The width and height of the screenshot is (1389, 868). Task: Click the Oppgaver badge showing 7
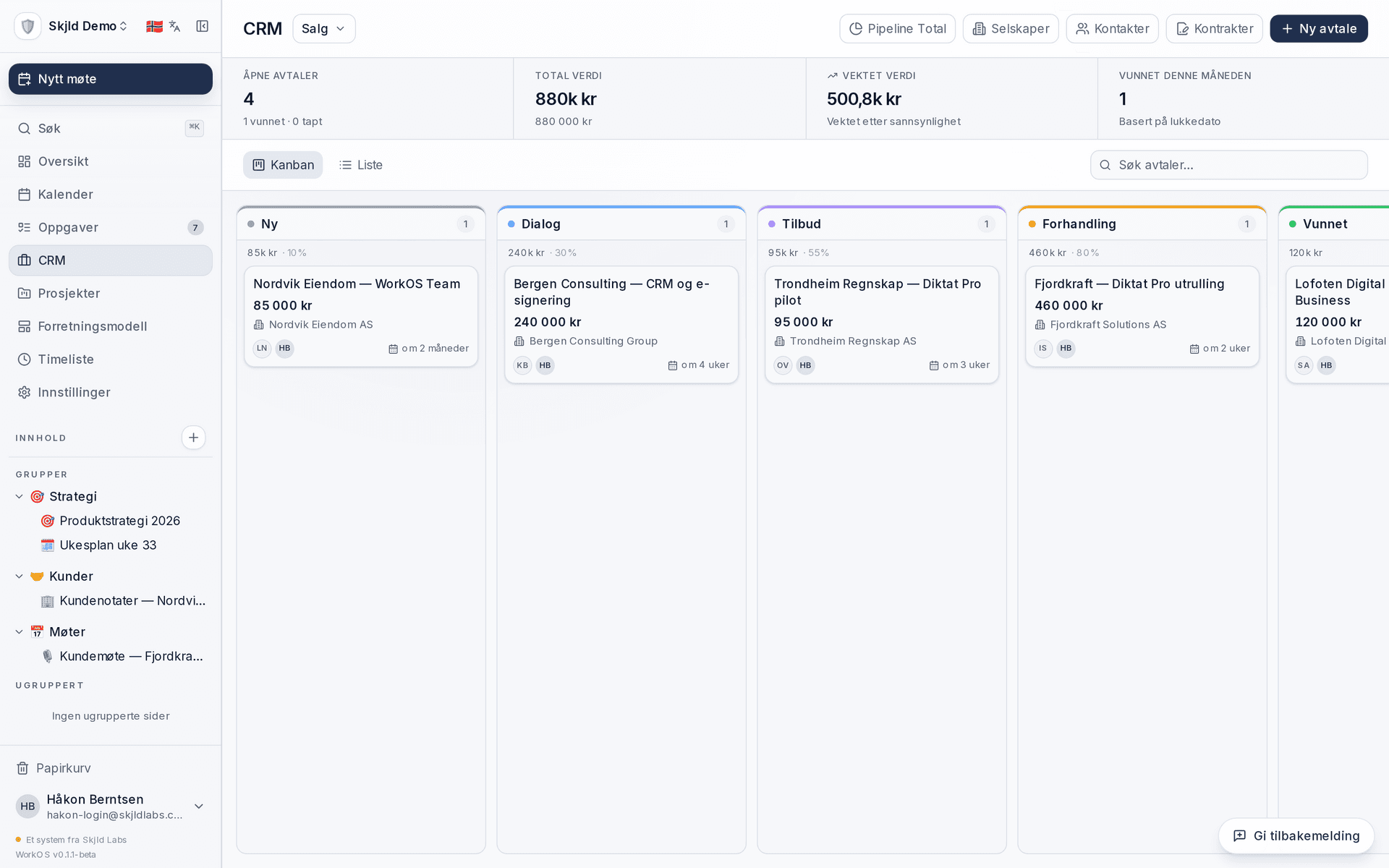tap(195, 228)
